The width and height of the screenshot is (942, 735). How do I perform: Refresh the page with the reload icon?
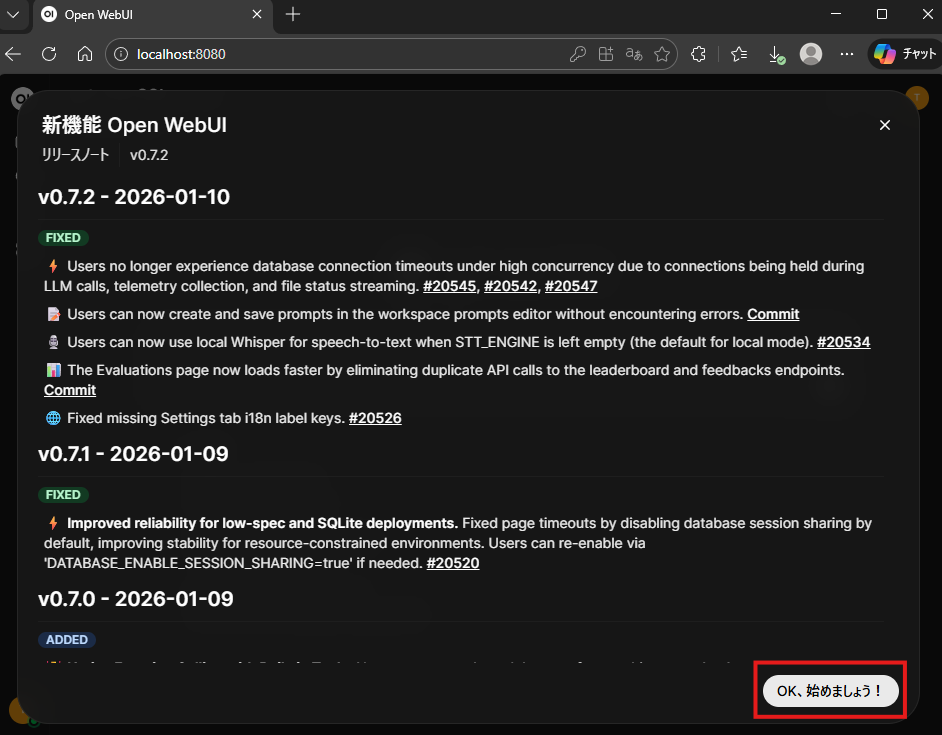(x=49, y=54)
